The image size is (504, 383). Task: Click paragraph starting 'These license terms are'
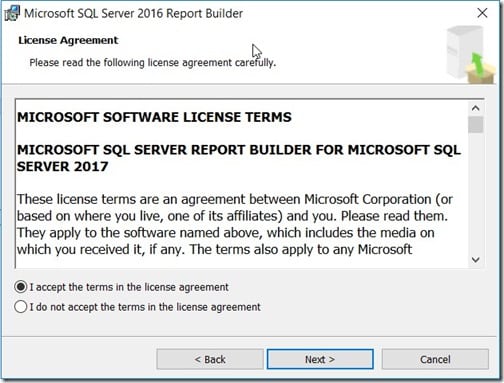pyautogui.click(x=235, y=224)
